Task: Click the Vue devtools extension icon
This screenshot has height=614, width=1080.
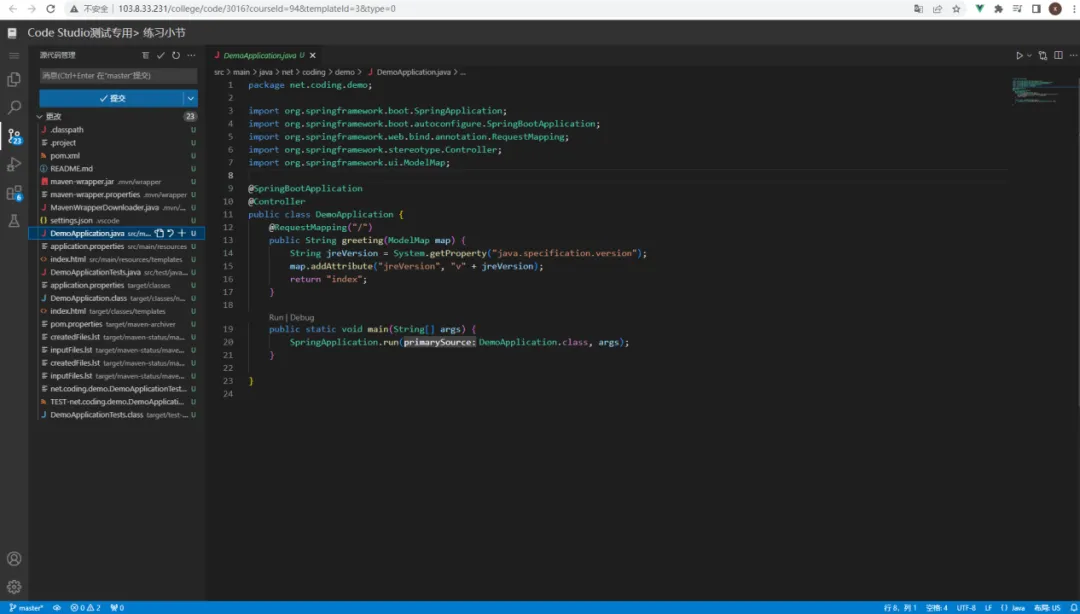Action: (979, 9)
